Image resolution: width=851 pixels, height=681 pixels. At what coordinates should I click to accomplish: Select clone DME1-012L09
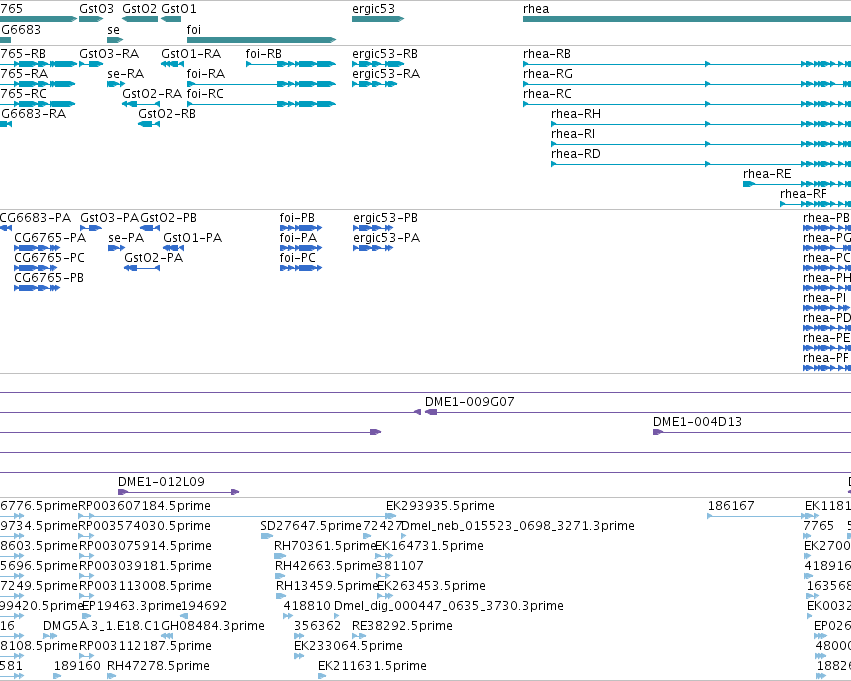[x=179, y=492]
